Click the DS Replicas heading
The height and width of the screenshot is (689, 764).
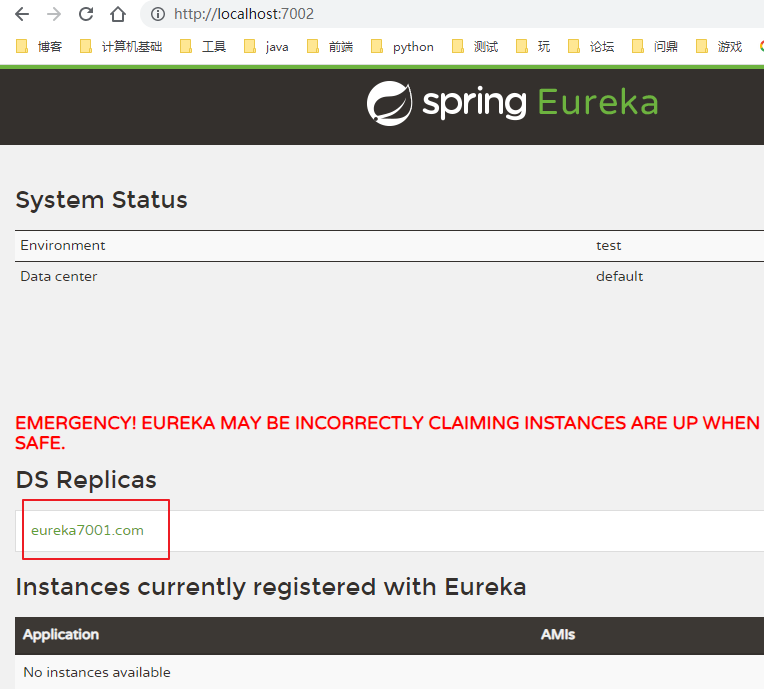[86, 479]
